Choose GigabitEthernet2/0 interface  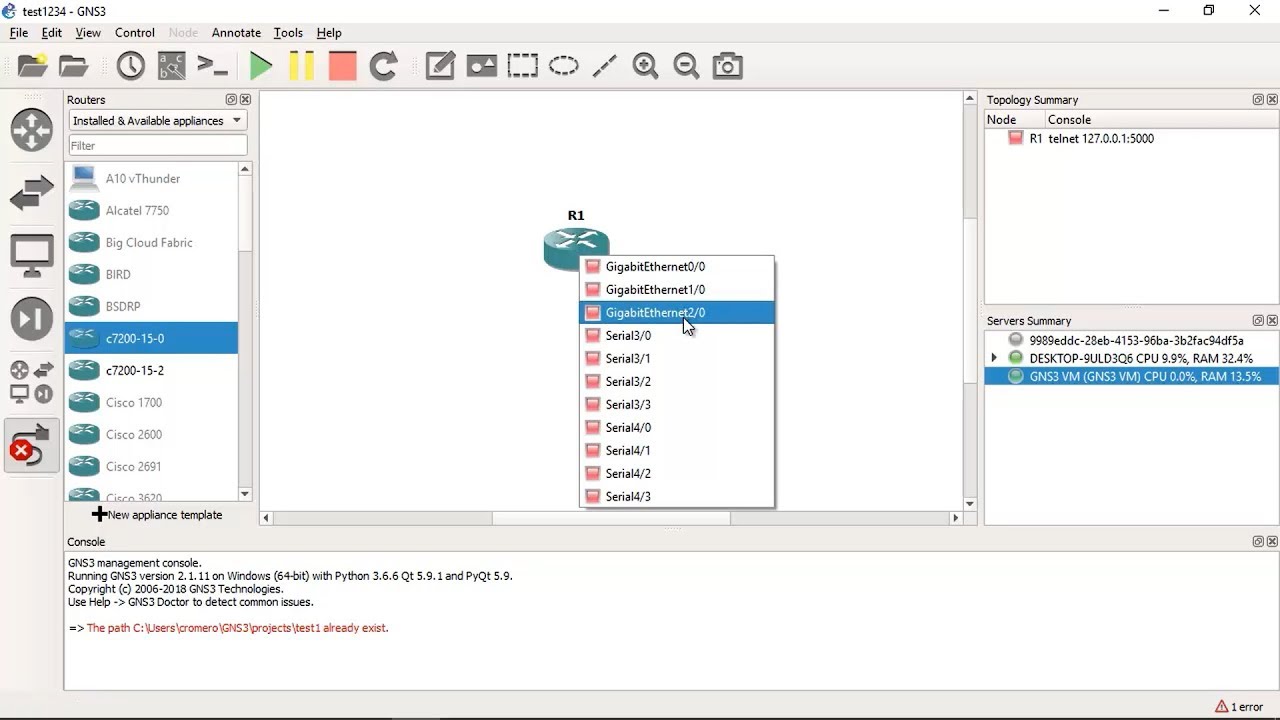coord(677,313)
